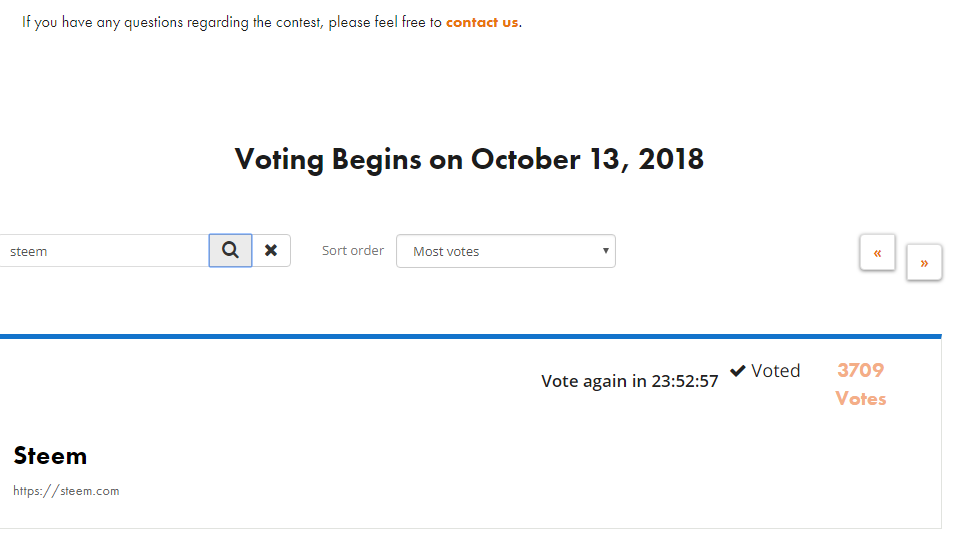Click the Voted checkmark icon
Viewport: 954px width, 560px height.
(737, 371)
